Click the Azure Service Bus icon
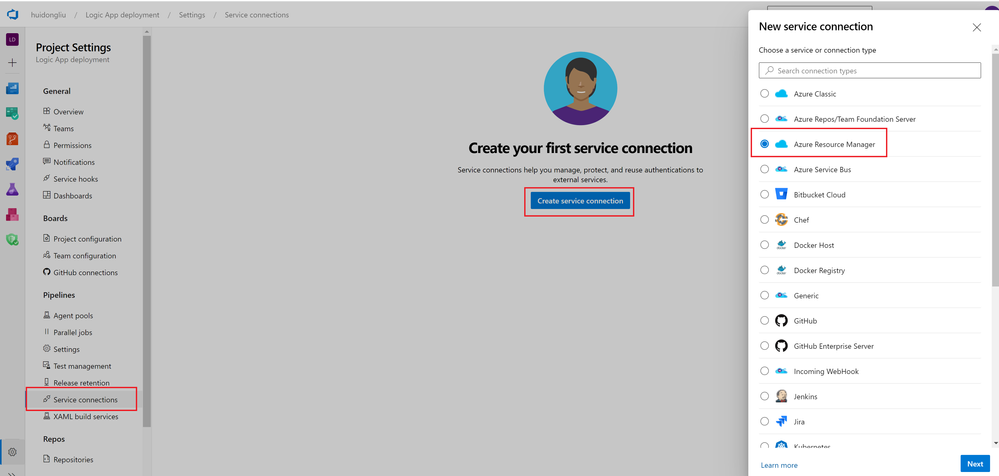 pyautogui.click(x=781, y=169)
